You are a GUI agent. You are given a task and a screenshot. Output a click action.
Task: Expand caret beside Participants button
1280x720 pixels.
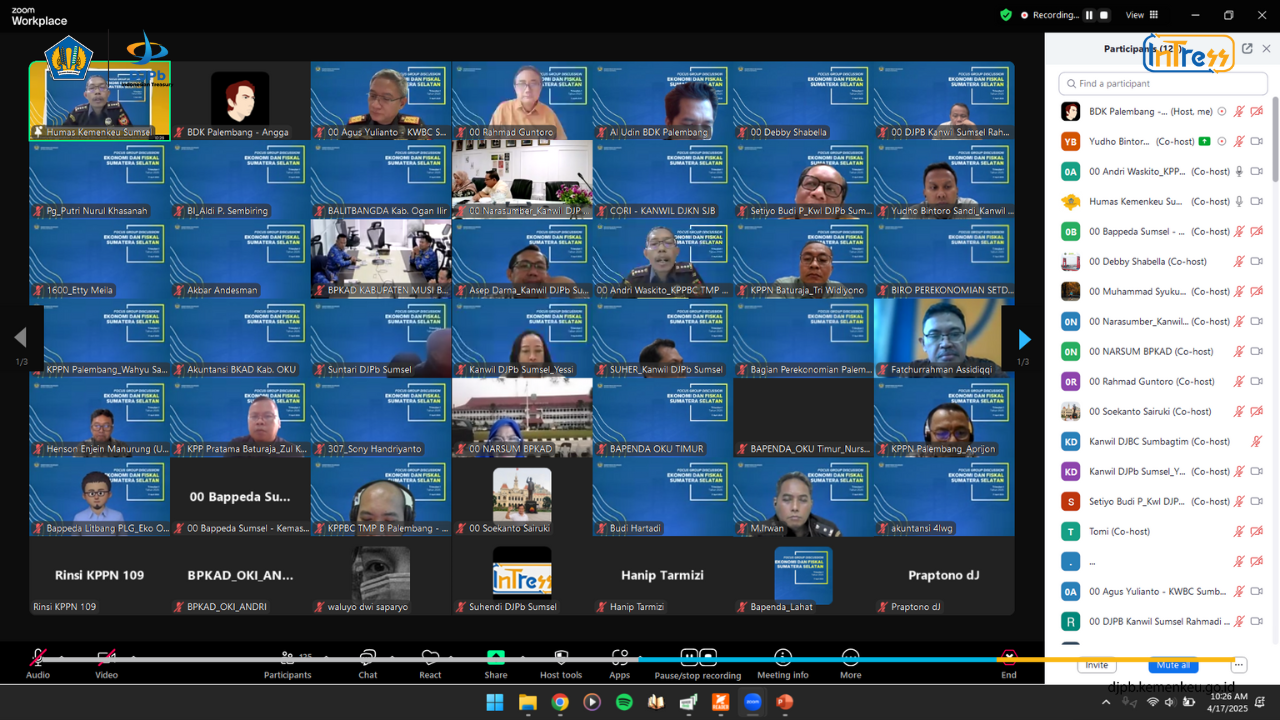[x=324, y=657]
